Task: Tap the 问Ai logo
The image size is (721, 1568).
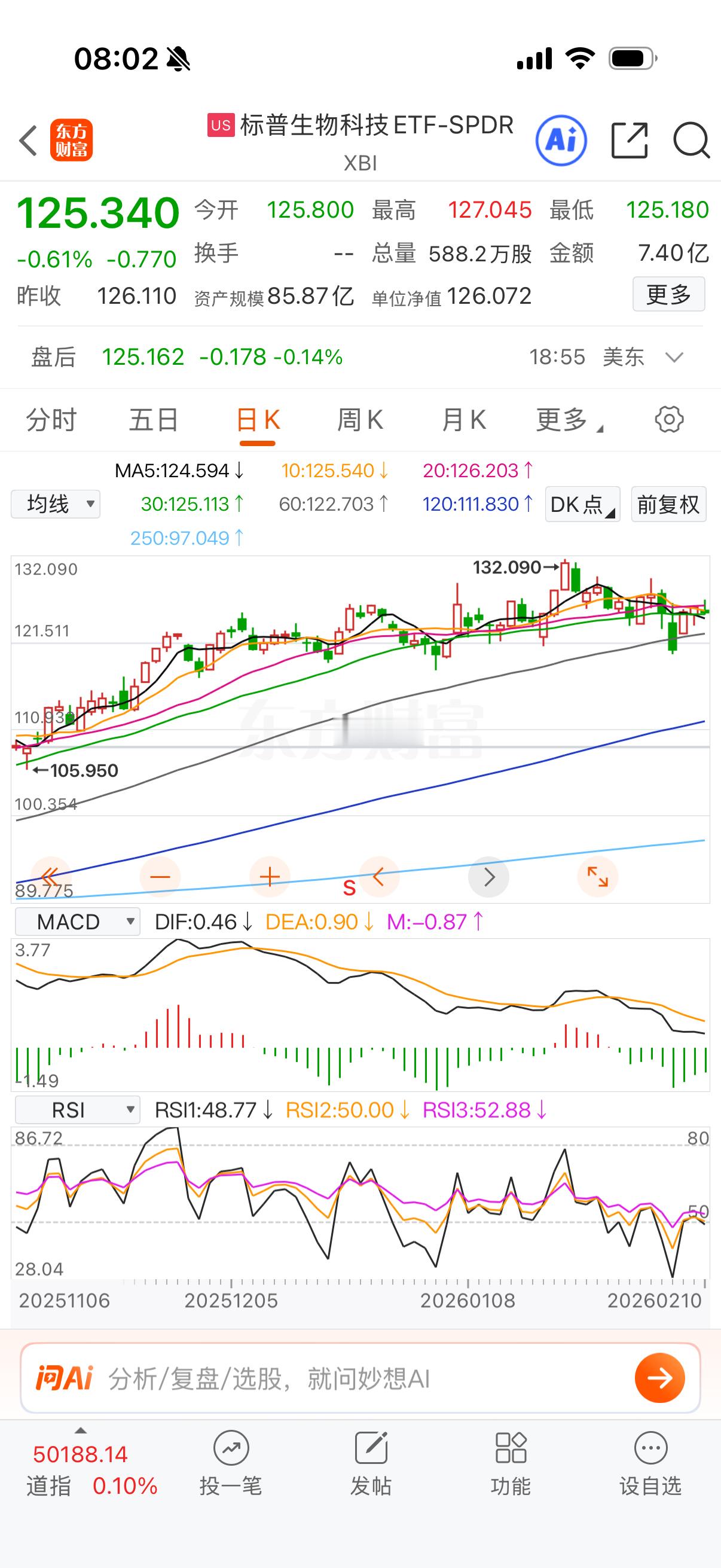Action: (x=64, y=1378)
